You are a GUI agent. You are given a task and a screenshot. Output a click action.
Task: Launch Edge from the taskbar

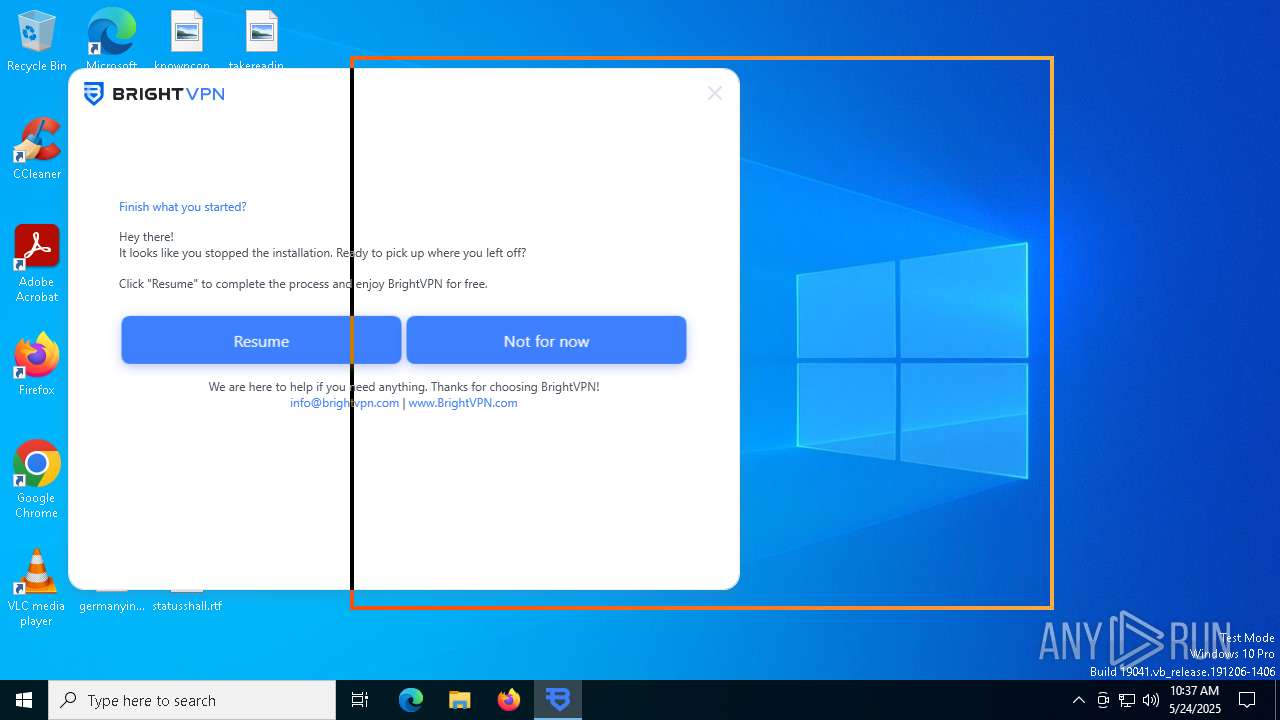[x=411, y=700]
